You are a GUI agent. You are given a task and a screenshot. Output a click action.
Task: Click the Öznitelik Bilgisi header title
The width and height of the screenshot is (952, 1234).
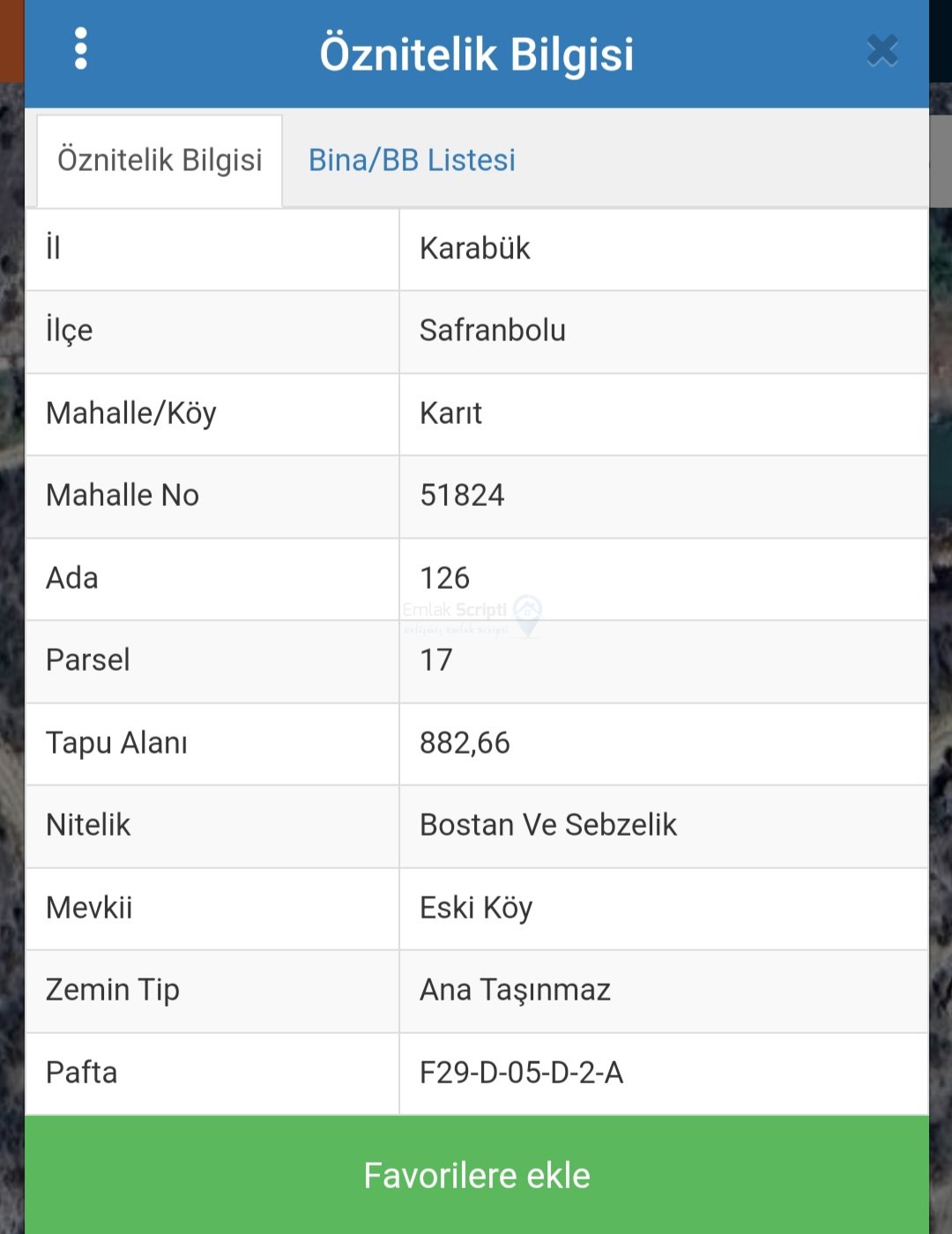coord(476,54)
